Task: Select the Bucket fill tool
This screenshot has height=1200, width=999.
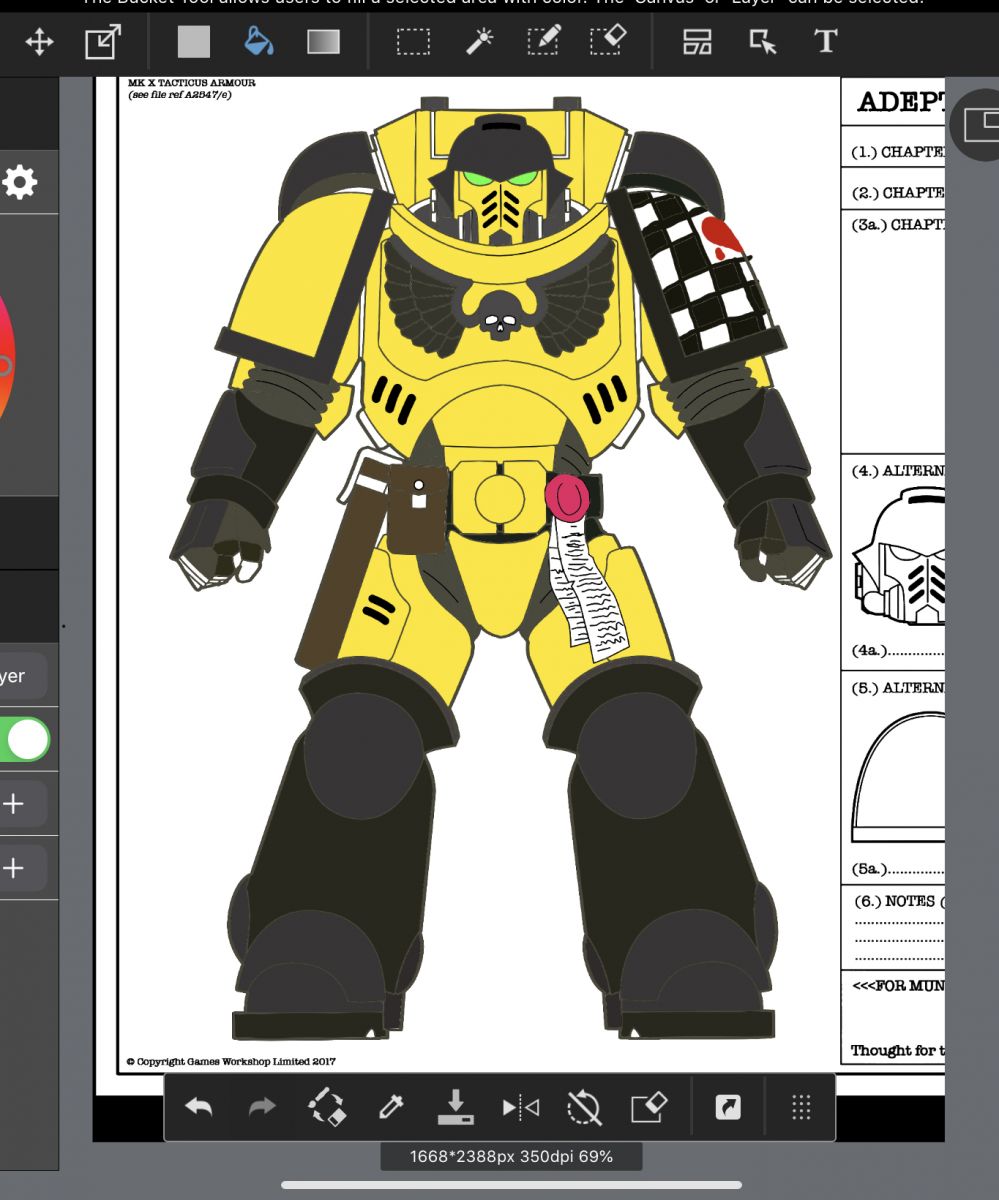Action: click(x=259, y=42)
